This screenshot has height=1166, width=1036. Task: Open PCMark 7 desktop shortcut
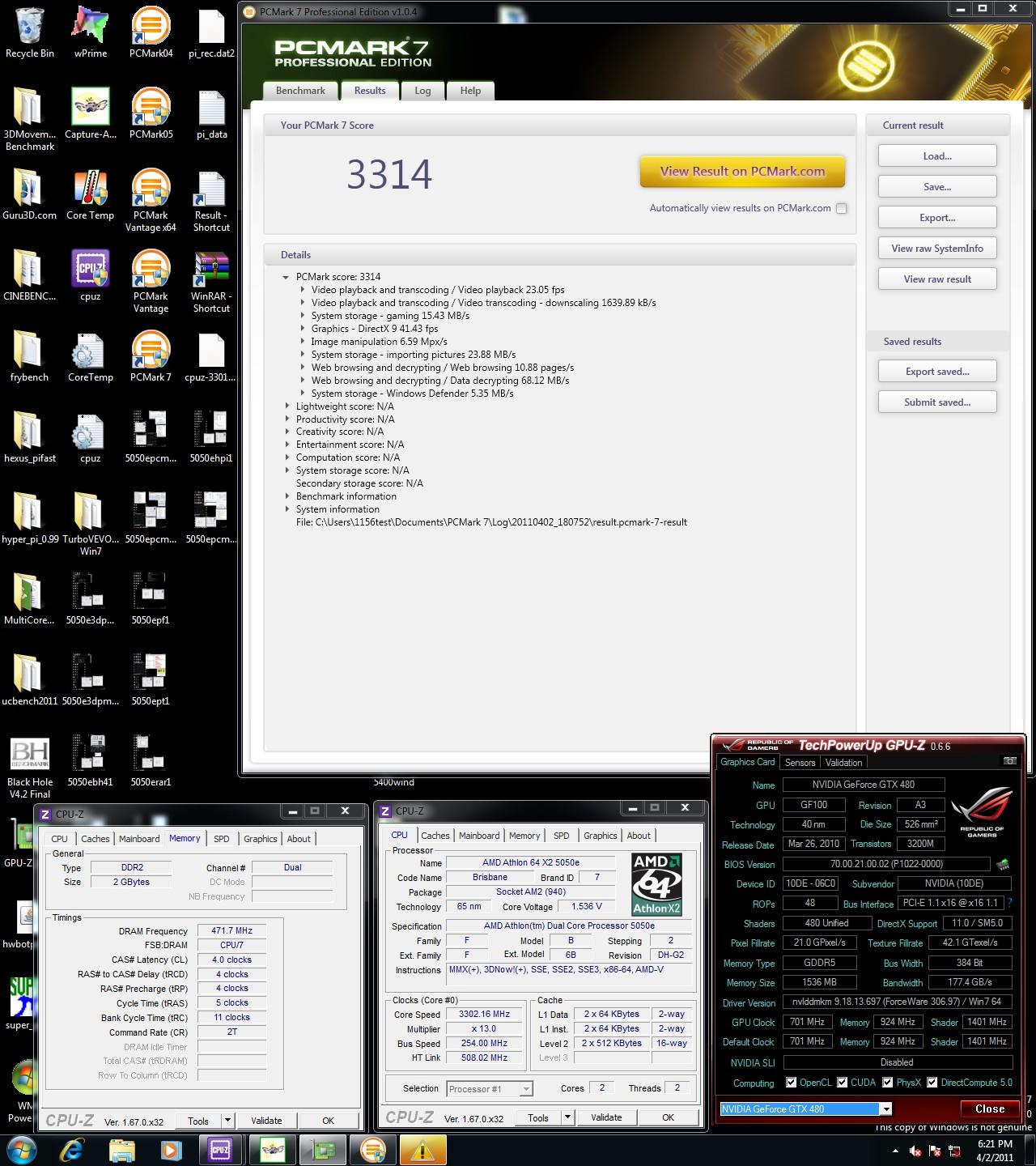click(x=151, y=356)
